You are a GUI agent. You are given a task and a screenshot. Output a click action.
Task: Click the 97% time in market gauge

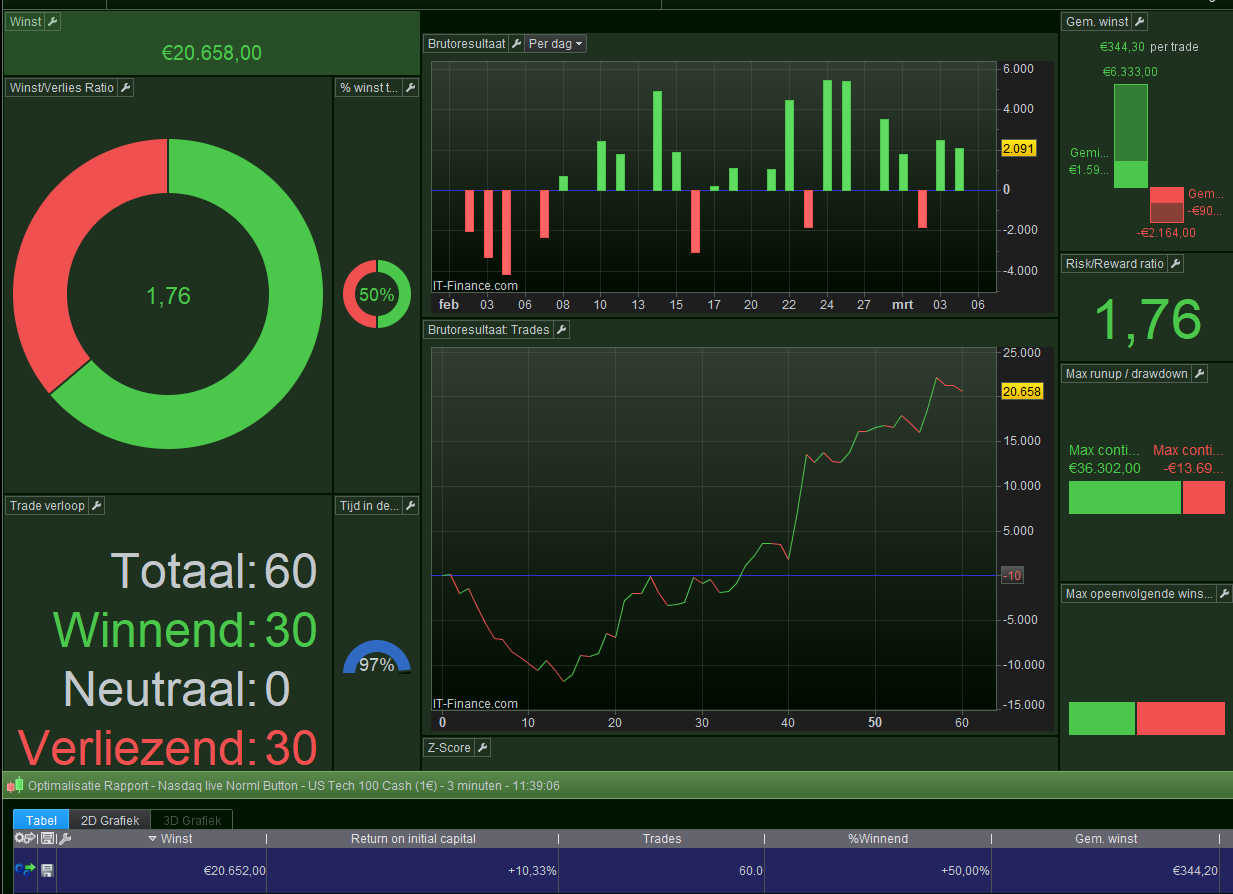pyautogui.click(x=377, y=658)
